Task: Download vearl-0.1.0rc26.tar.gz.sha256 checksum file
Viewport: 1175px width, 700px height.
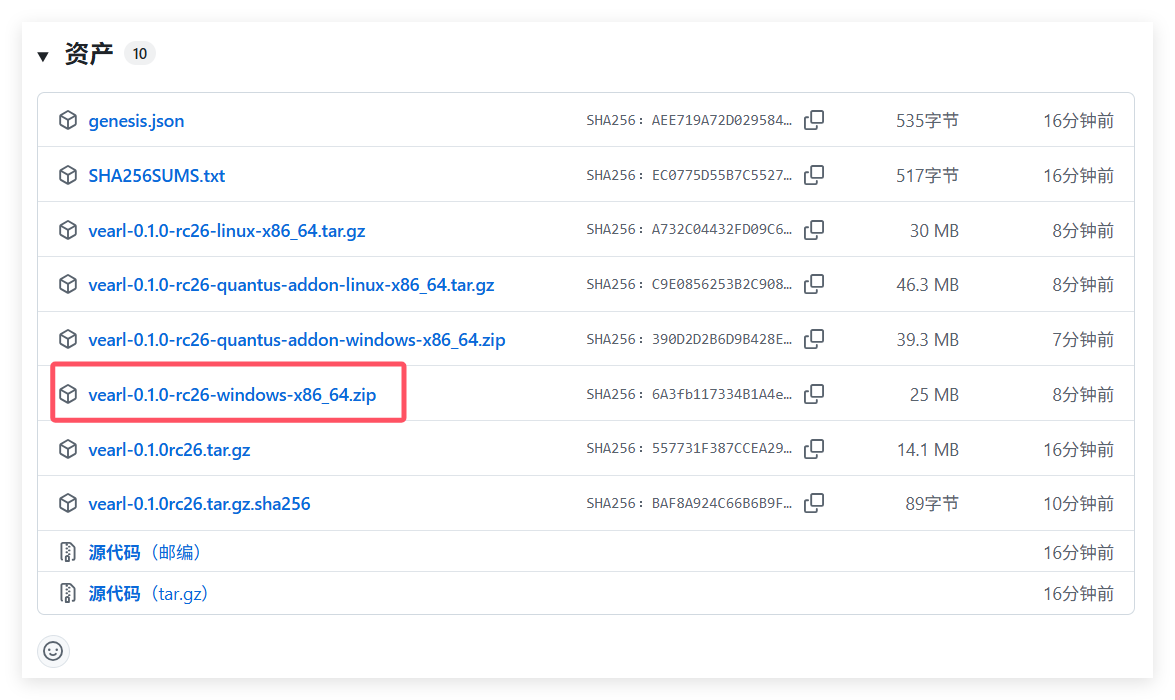Action: tap(199, 504)
